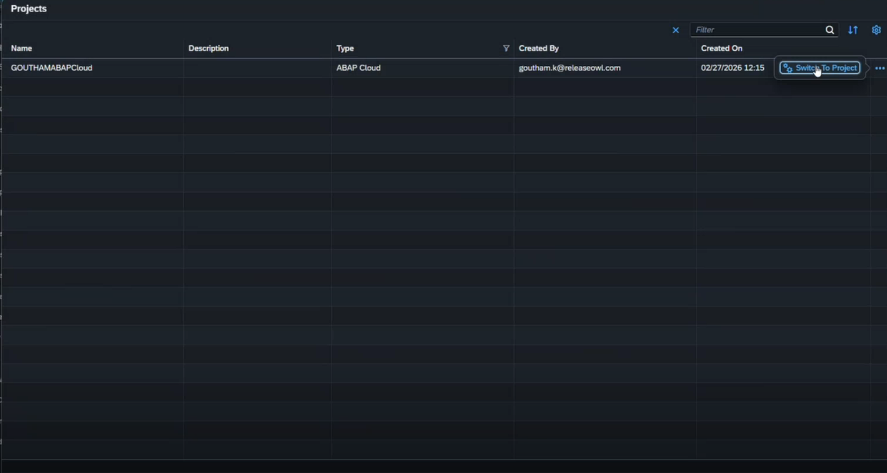Image resolution: width=887 pixels, height=473 pixels.
Task: Focus the Filter input field
Action: [757, 30]
